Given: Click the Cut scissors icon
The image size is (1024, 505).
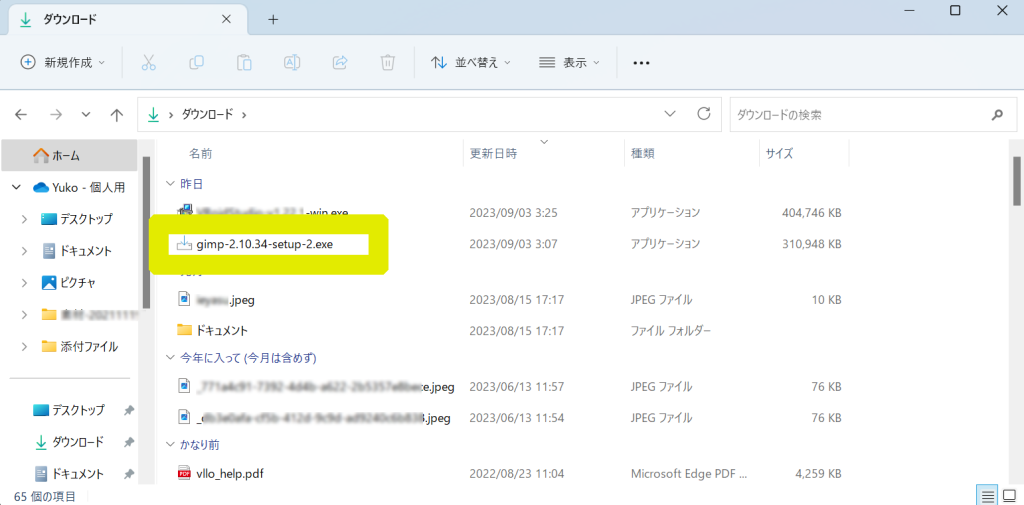Looking at the screenshot, I should click(149, 63).
